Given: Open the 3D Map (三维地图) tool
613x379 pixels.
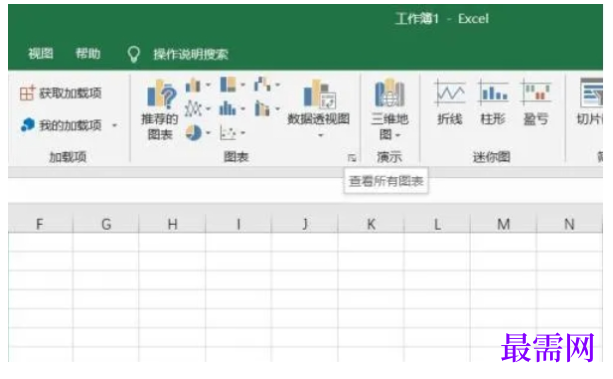Looking at the screenshot, I should click(389, 110).
